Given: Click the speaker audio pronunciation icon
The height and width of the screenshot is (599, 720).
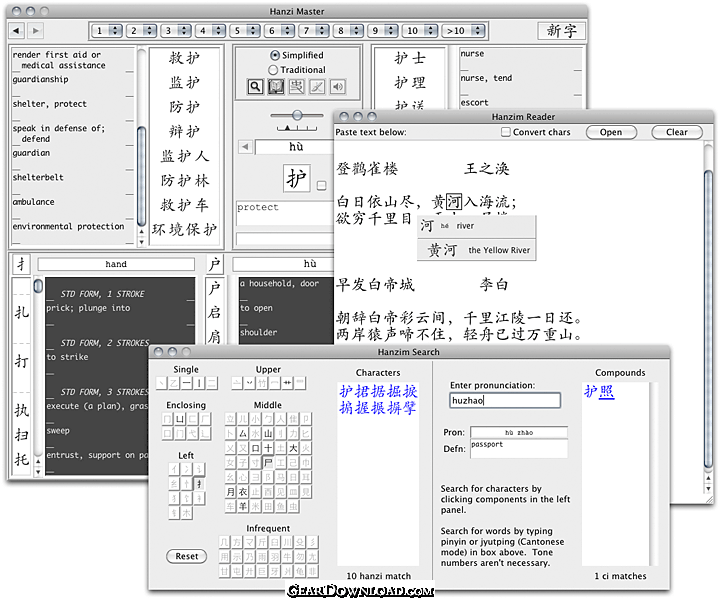Looking at the screenshot, I should click(338, 86).
